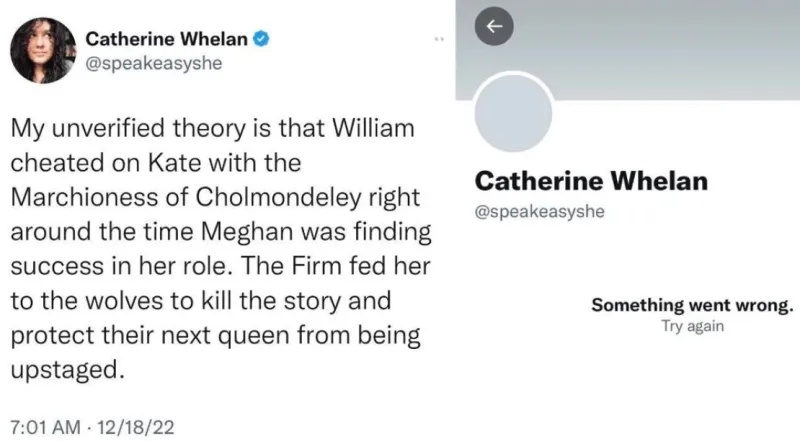Open the three-dot more menu on tweet
The width and height of the screenshot is (800, 442).
[439, 39]
